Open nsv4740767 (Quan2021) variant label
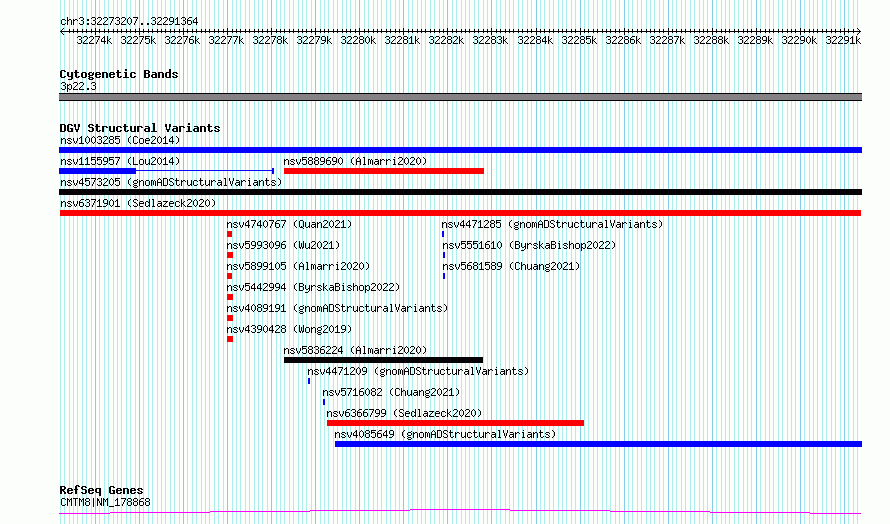890x524 pixels. (x=289, y=224)
